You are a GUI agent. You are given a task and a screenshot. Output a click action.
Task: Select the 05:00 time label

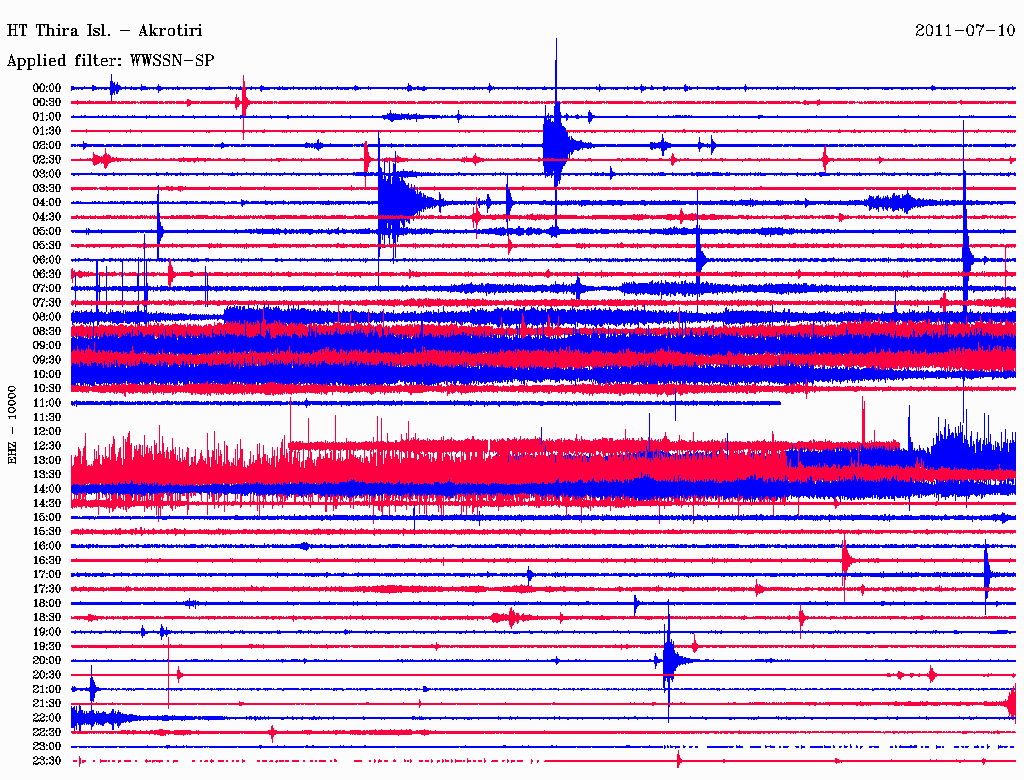point(47,231)
